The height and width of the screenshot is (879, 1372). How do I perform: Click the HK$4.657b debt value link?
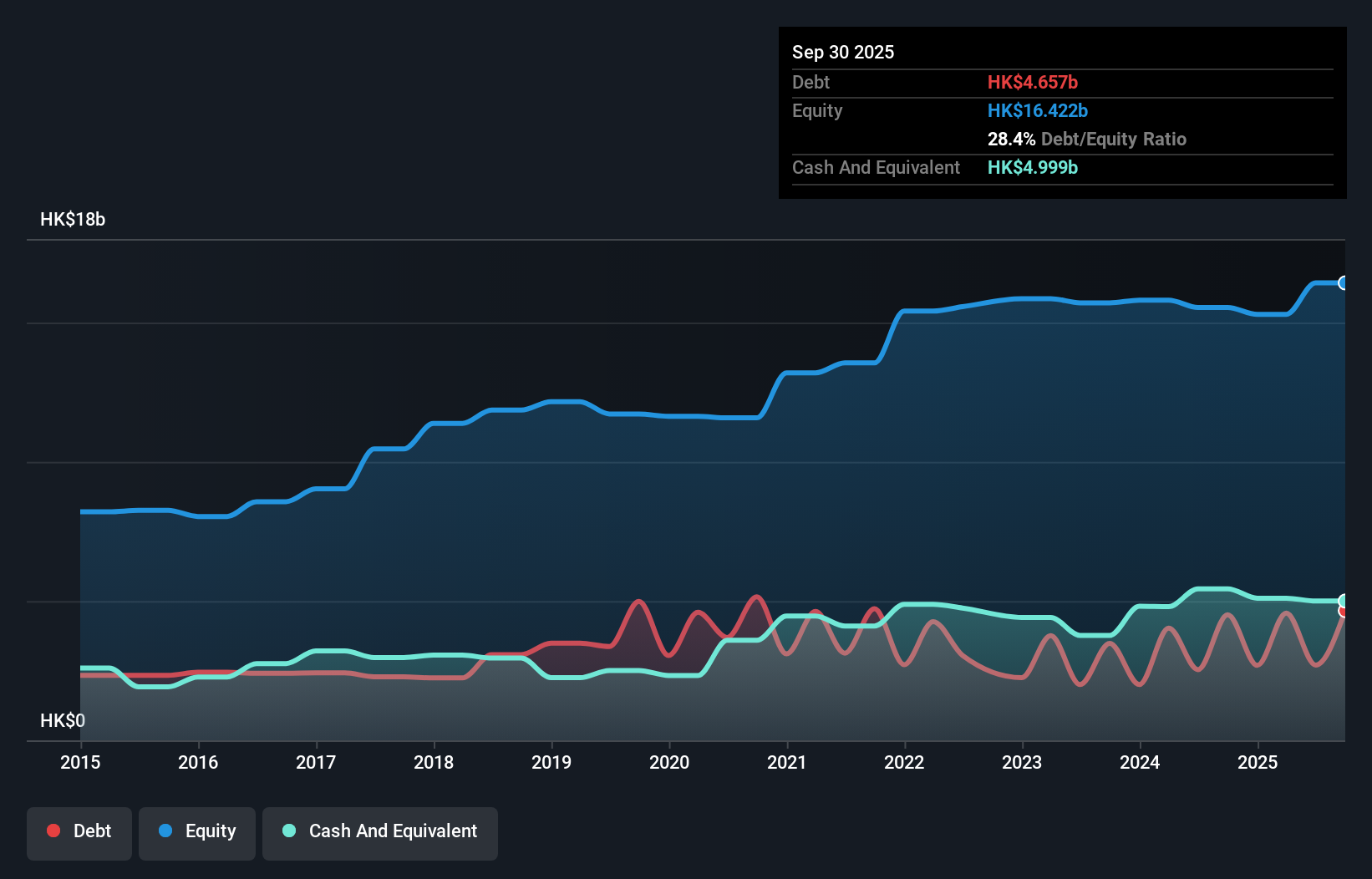(1033, 82)
